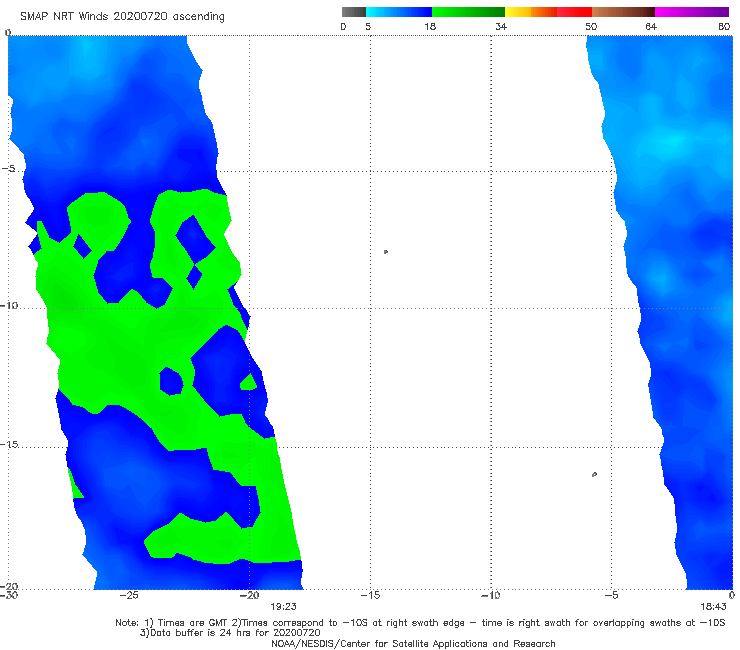Screen dimensions: 740x650
Task: Click the 'NOAA/NESDIS/Center for Satellite Applications' credit
Action: tap(413, 643)
